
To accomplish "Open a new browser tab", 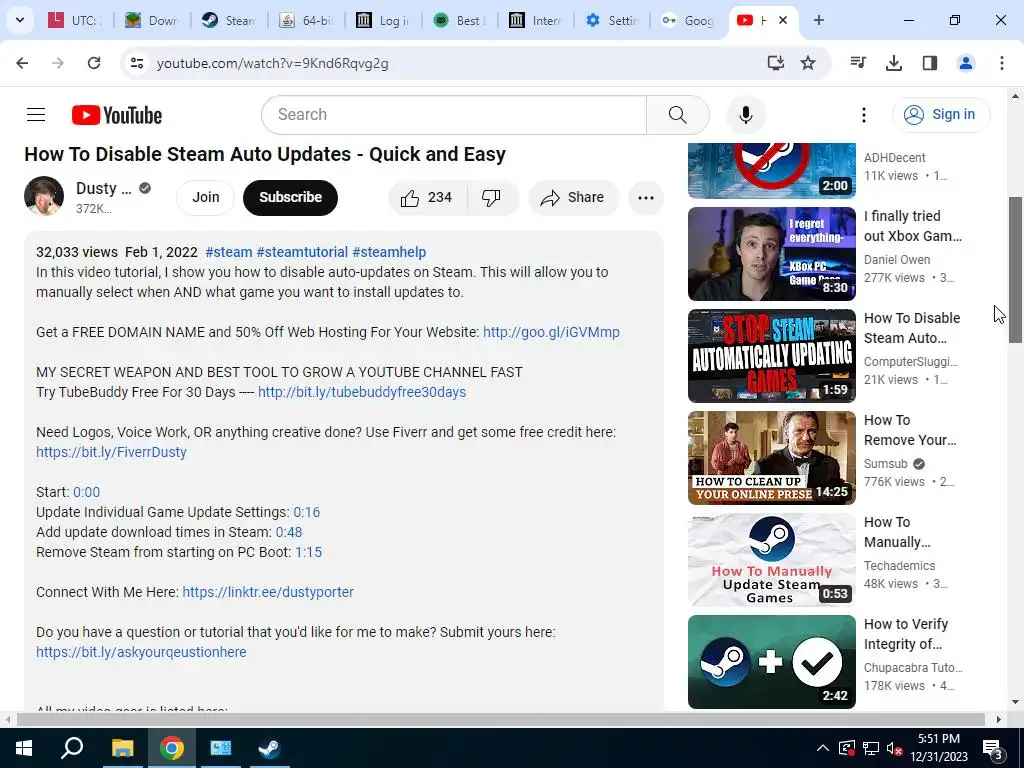I will tap(818, 20).
